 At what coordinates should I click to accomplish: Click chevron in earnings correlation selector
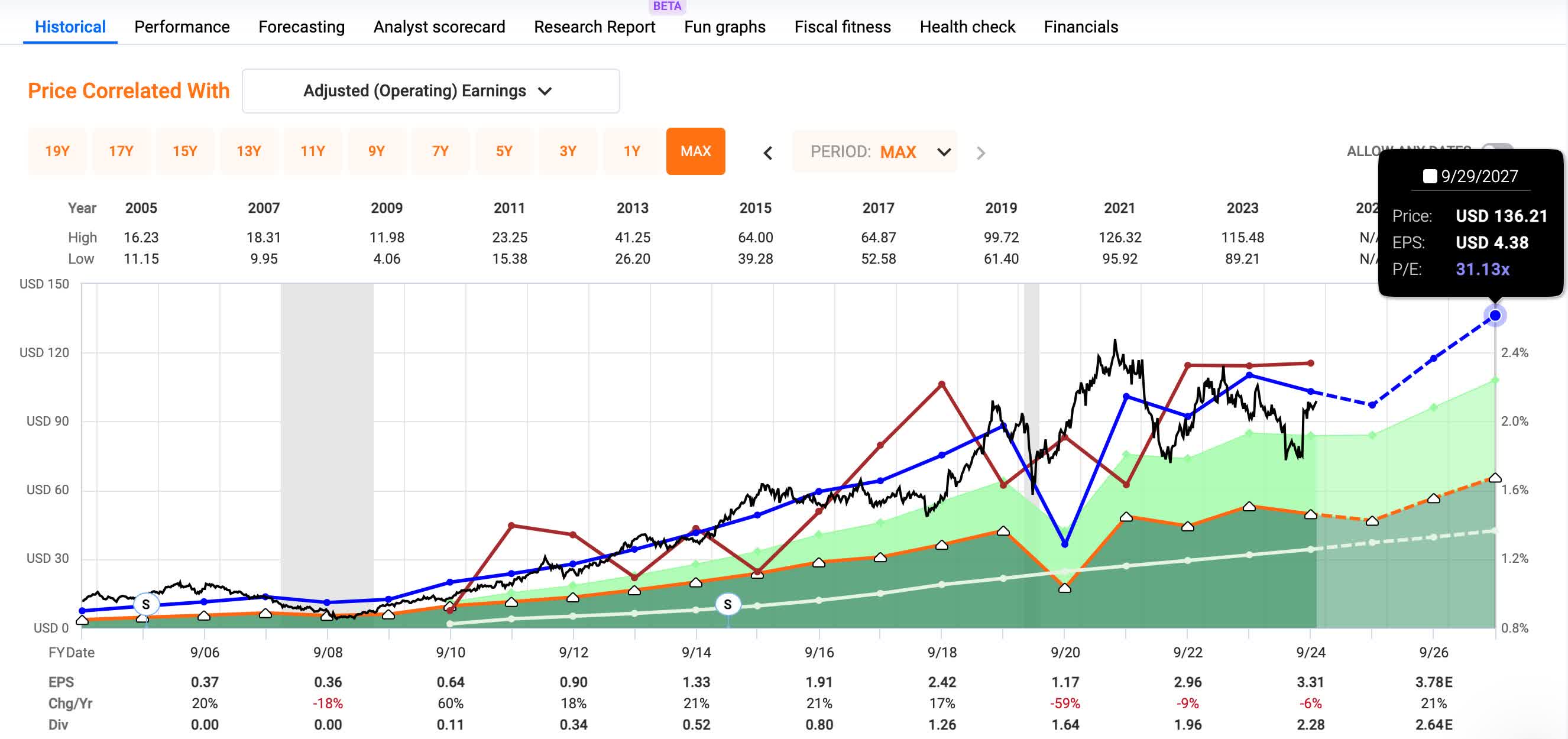click(x=545, y=91)
